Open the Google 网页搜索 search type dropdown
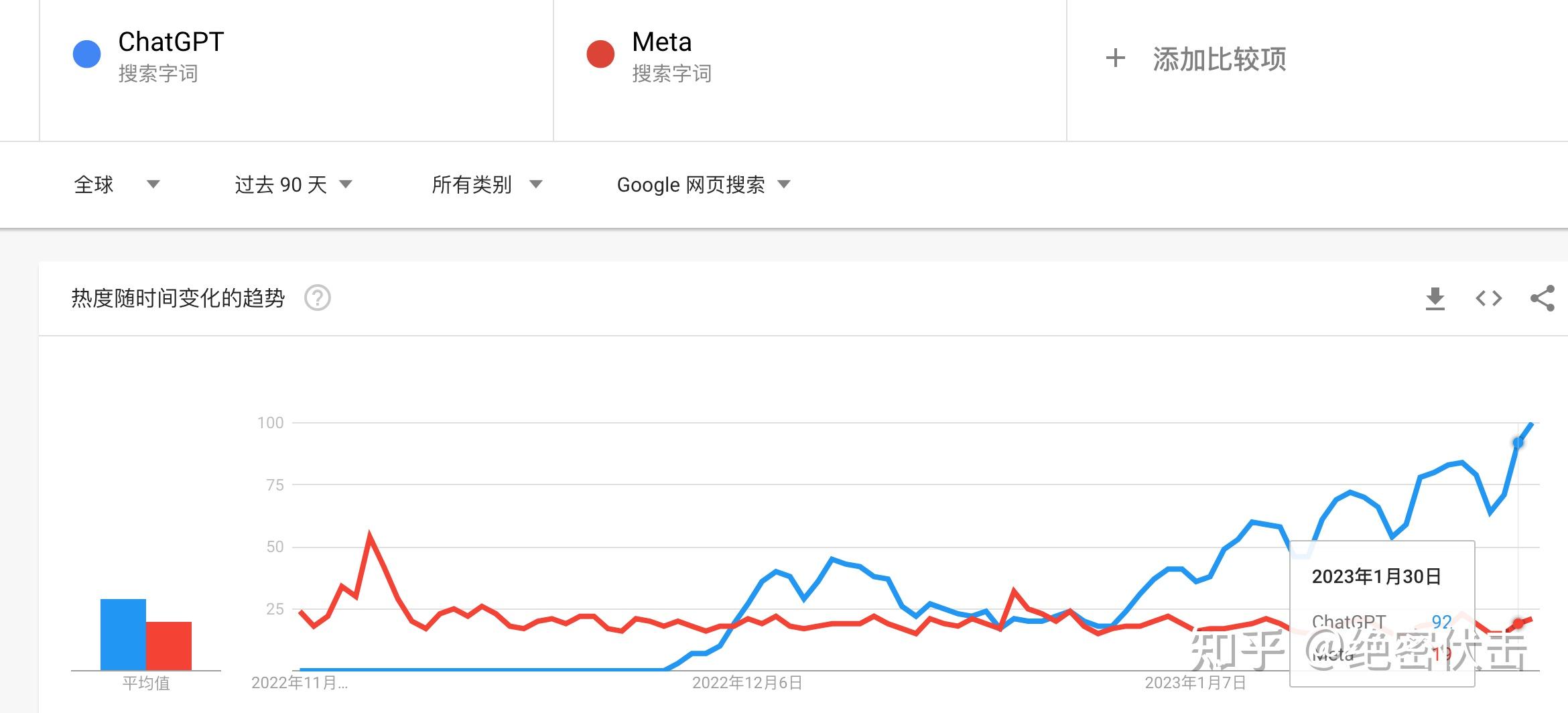Viewport: 1568px width, 713px height. [x=704, y=184]
